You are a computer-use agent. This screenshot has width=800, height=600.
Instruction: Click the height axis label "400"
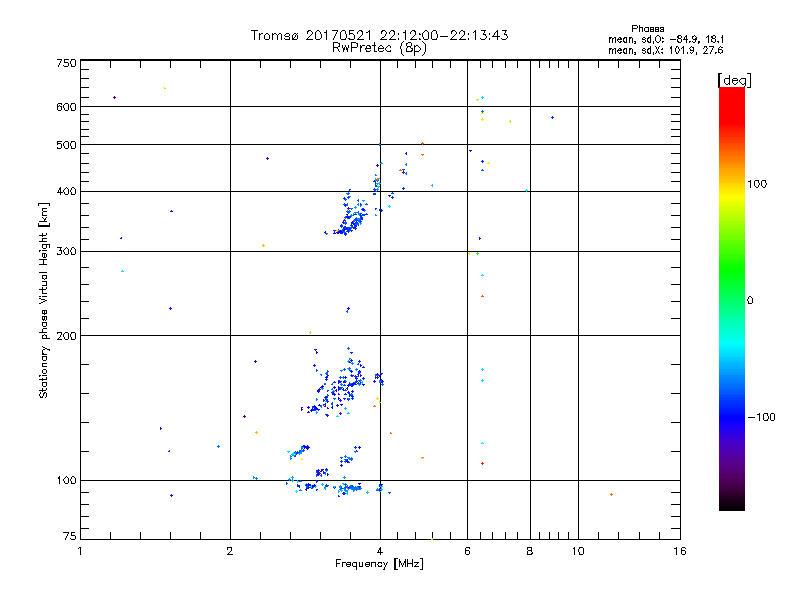66,191
